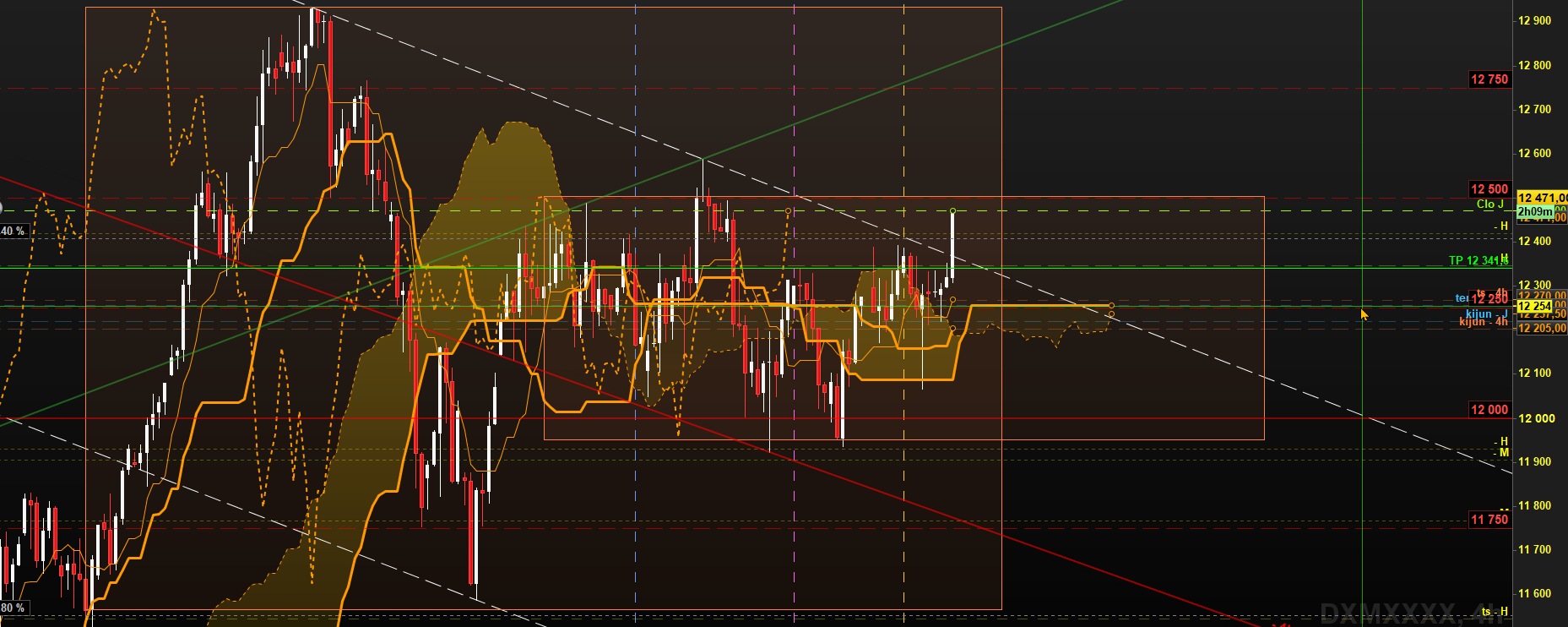Click the red boxed 12 000 level label
The height and width of the screenshot is (627, 1568).
point(1489,410)
